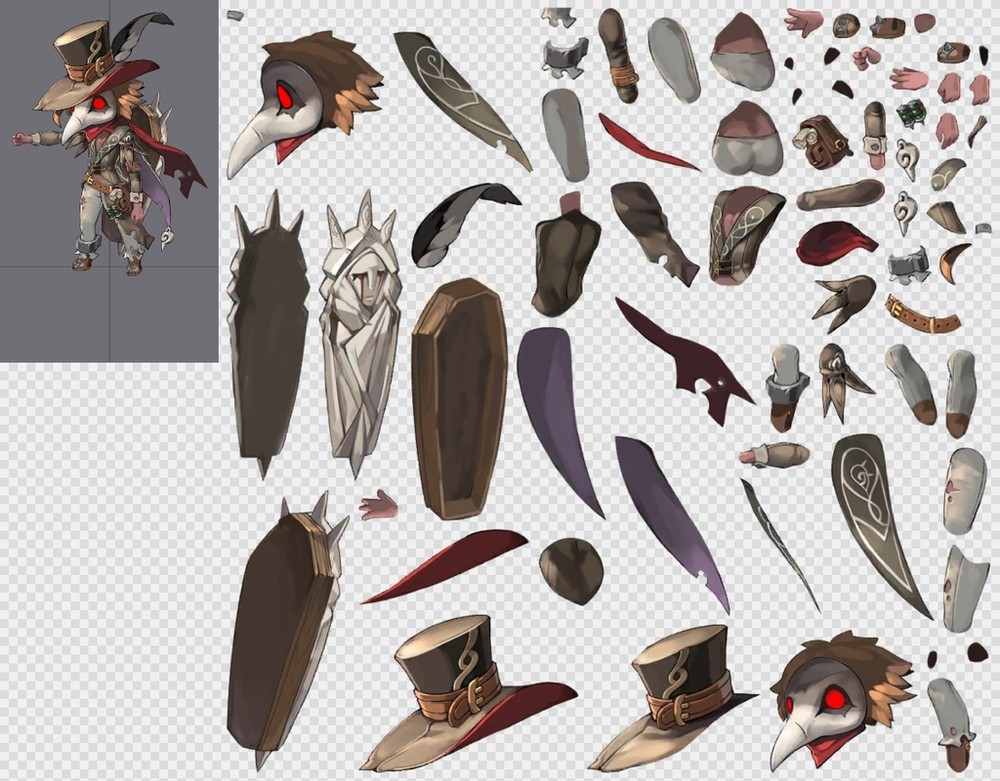Select the brown round ball sprite
1000x781 pixels.
point(571,571)
